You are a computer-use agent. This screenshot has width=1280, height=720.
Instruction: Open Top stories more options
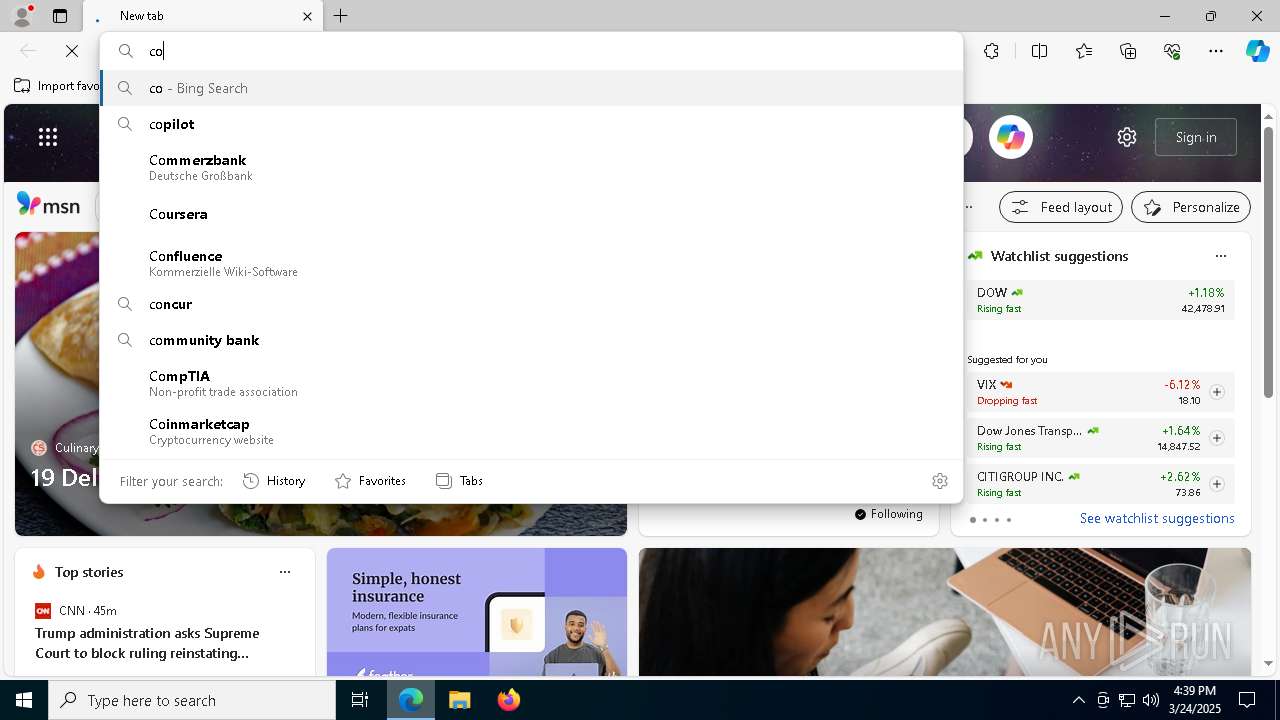click(x=285, y=572)
